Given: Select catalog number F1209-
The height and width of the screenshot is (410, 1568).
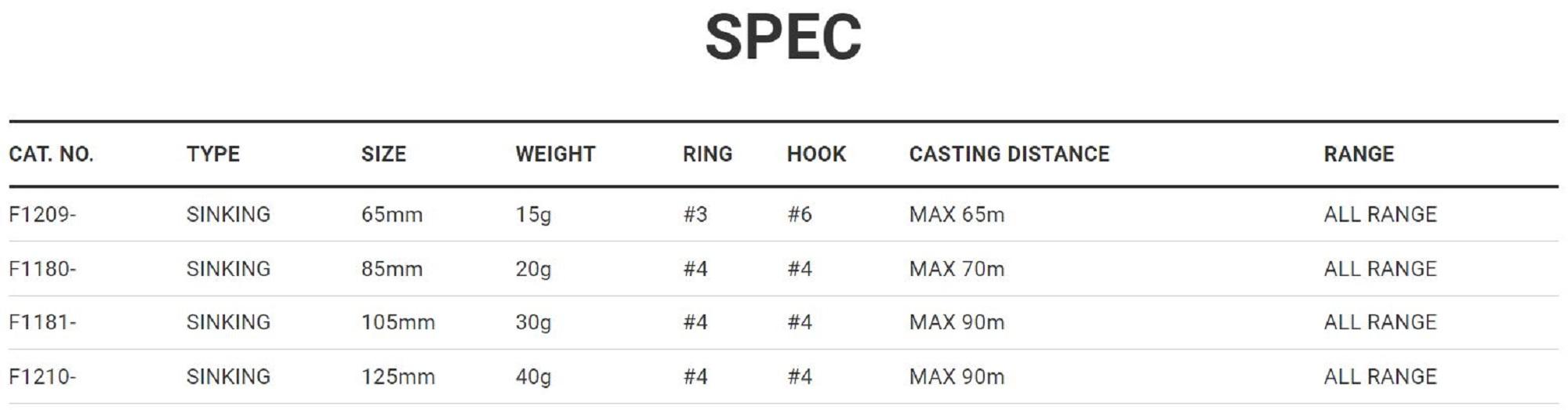Looking at the screenshot, I should [42, 214].
